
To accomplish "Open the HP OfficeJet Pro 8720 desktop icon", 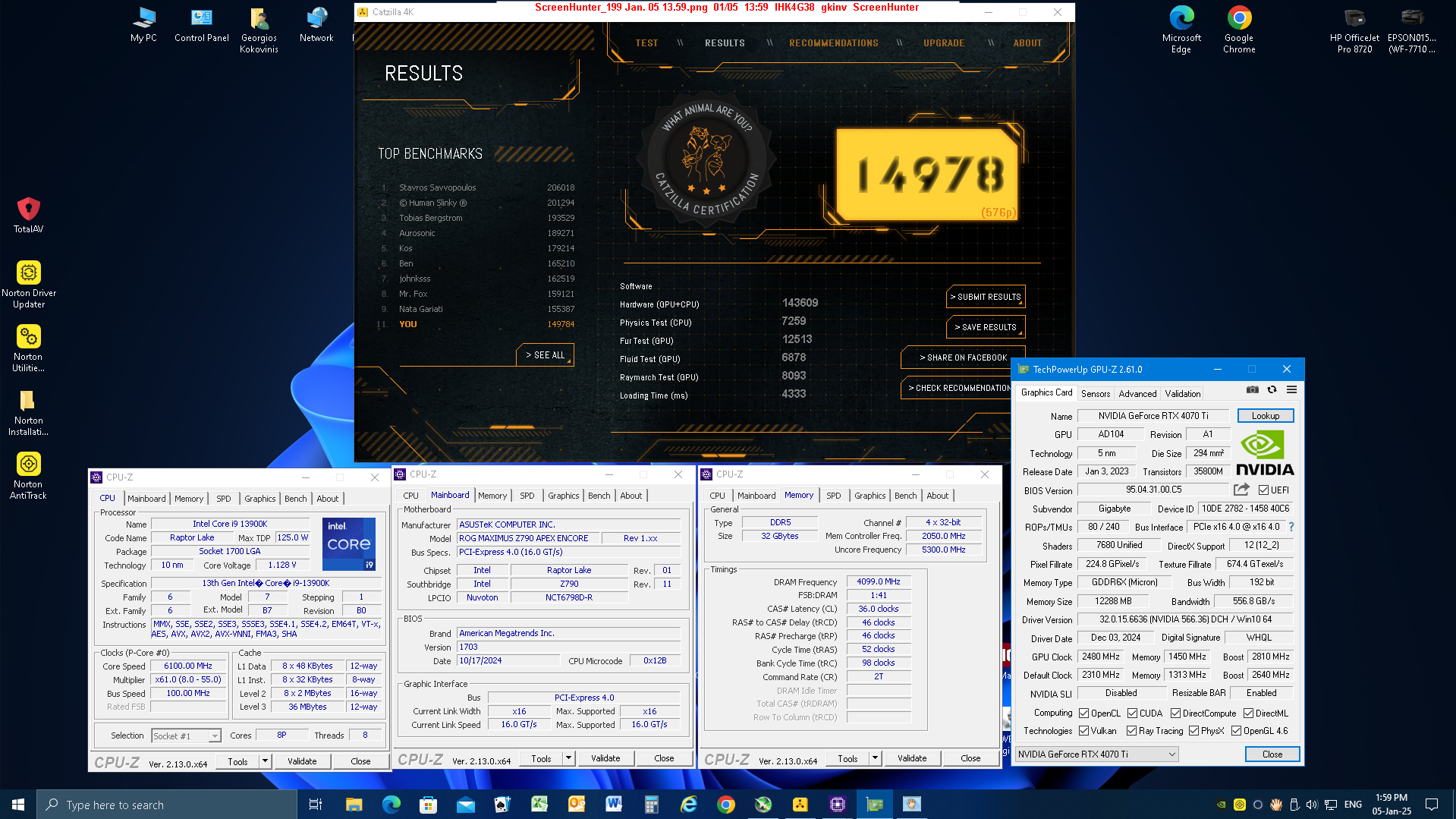I will click(x=1354, y=30).
